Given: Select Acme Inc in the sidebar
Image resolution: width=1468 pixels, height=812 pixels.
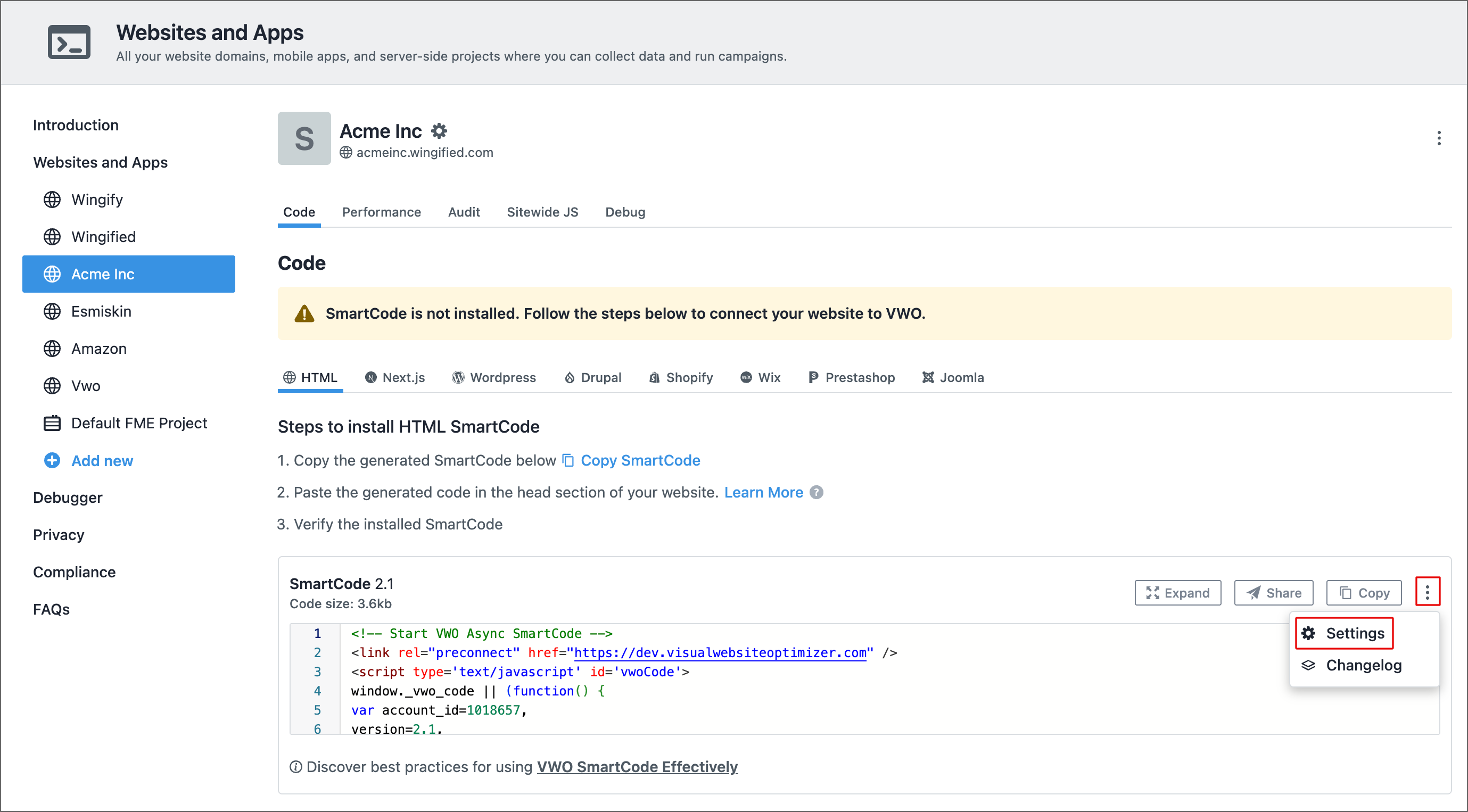Looking at the screenshot, I should tap(129, 274).
